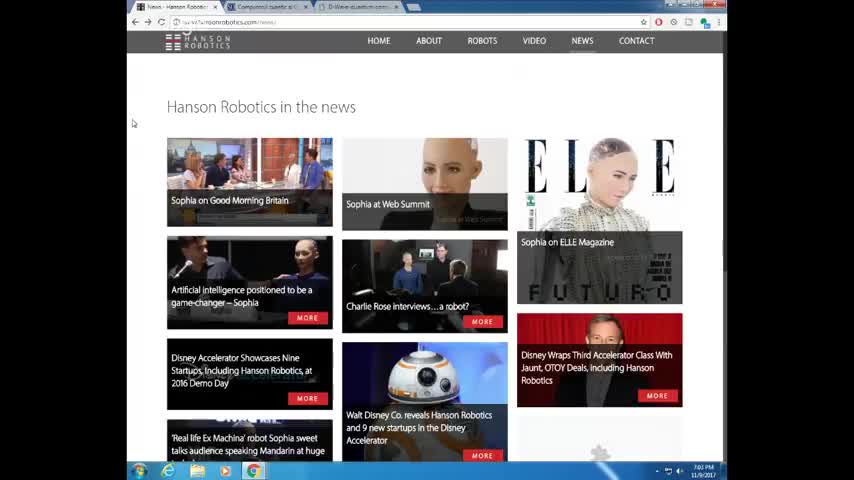Screen dimensions: 854x480
Task: Click the Disney Wraps Third Accelerator headline
Action: click(596, 368)
